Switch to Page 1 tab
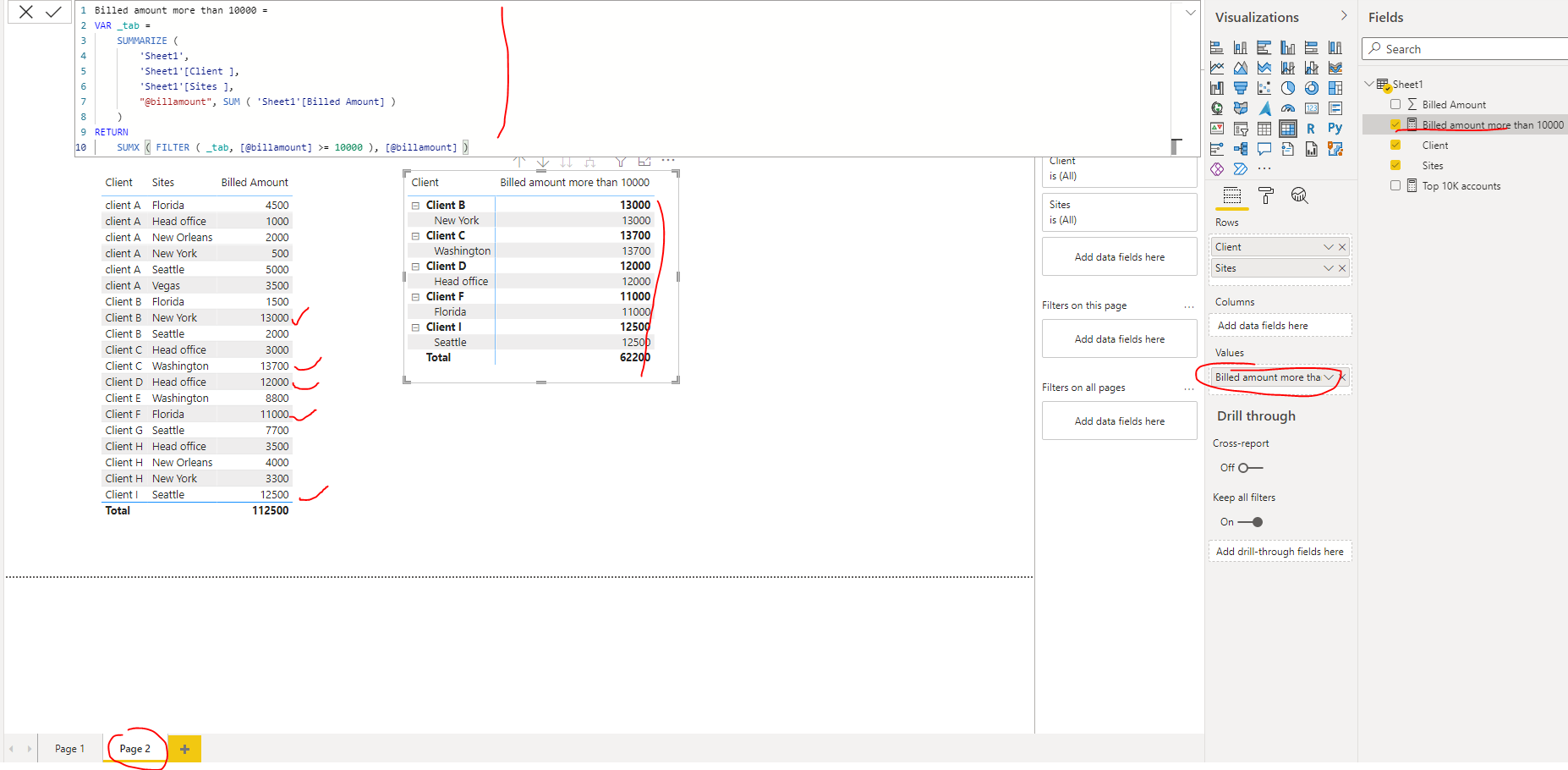The image size is (1568, 770). click(69, 749)
